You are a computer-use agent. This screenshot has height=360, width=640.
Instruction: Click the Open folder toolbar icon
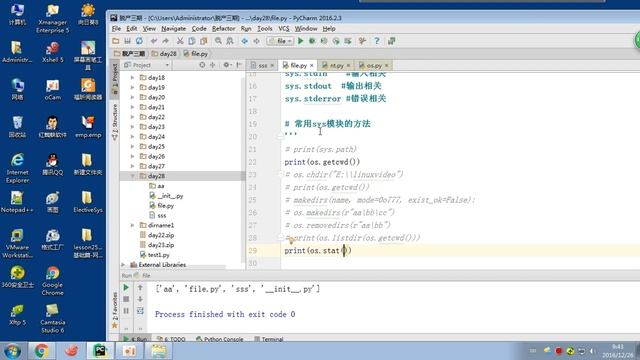[116, 41]
